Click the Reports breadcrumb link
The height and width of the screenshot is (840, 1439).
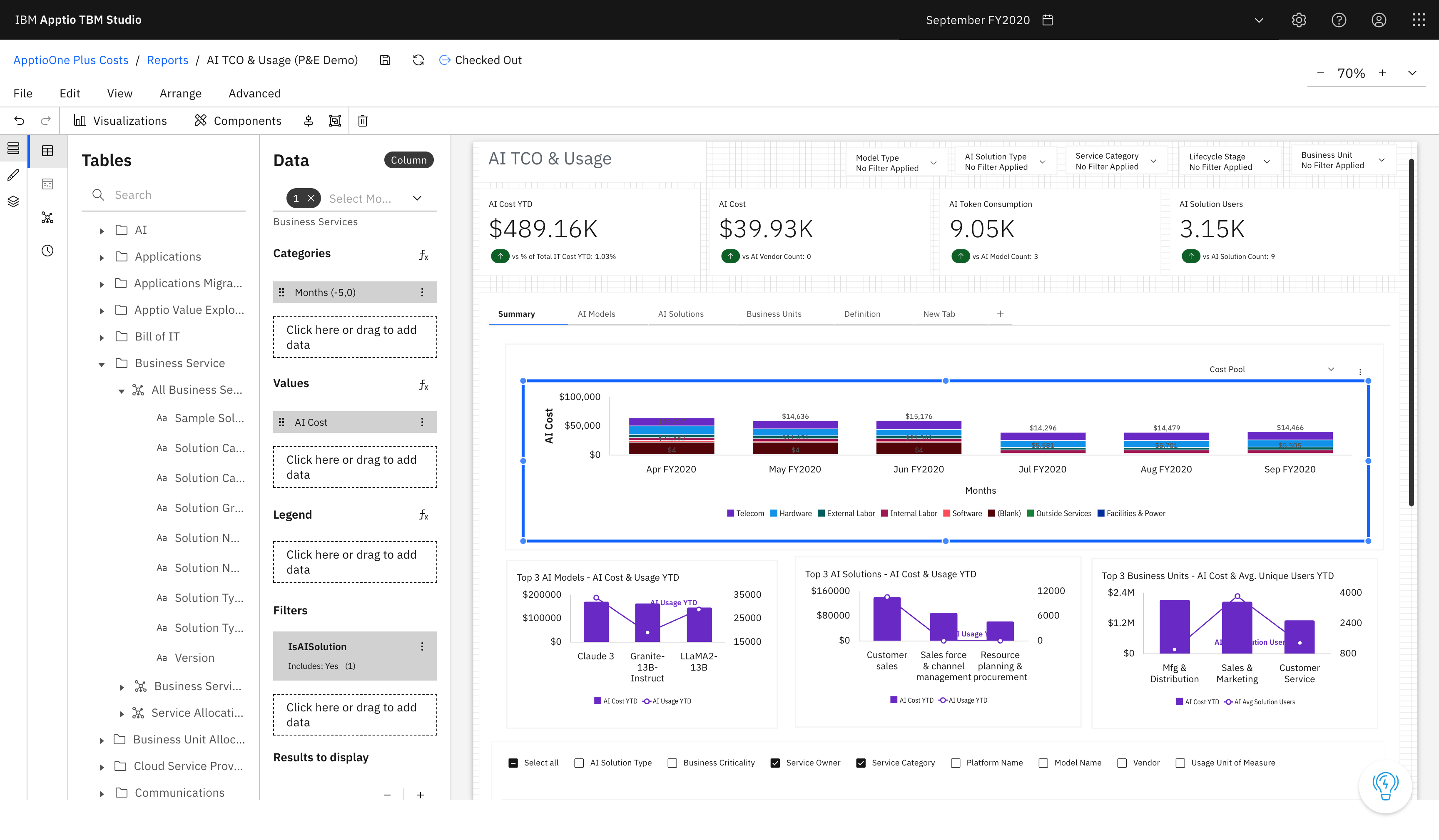167,60
